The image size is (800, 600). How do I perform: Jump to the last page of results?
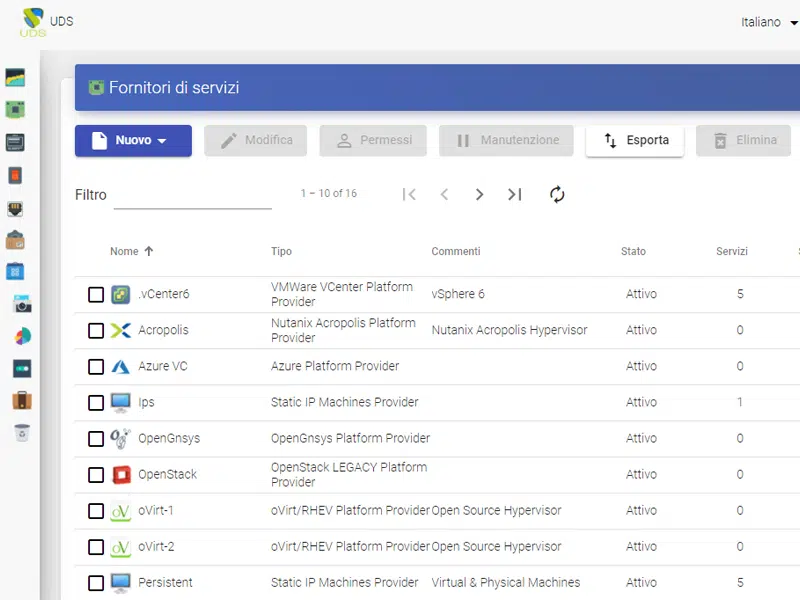(514, 195)
